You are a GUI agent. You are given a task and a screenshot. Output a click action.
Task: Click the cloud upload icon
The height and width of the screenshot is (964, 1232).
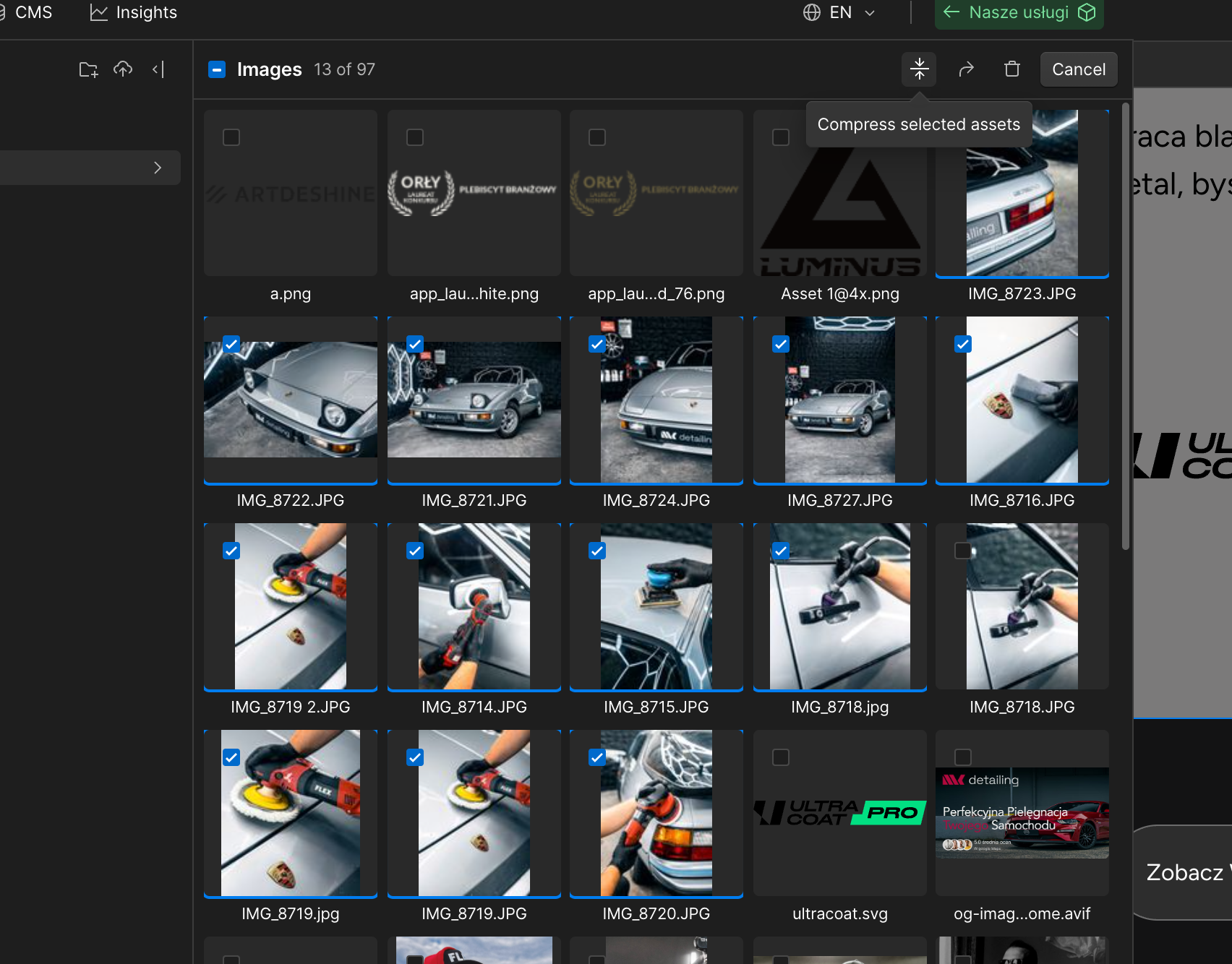123,69
